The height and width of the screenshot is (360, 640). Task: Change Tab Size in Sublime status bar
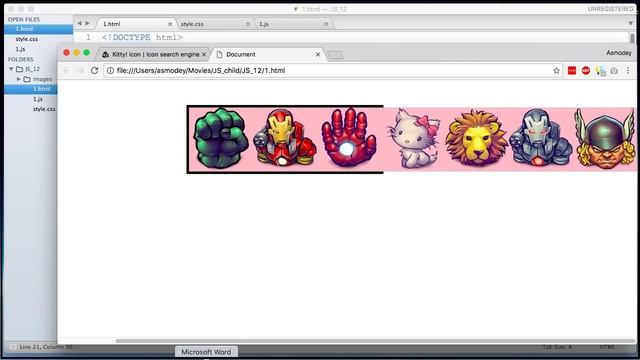click(557, 347)
